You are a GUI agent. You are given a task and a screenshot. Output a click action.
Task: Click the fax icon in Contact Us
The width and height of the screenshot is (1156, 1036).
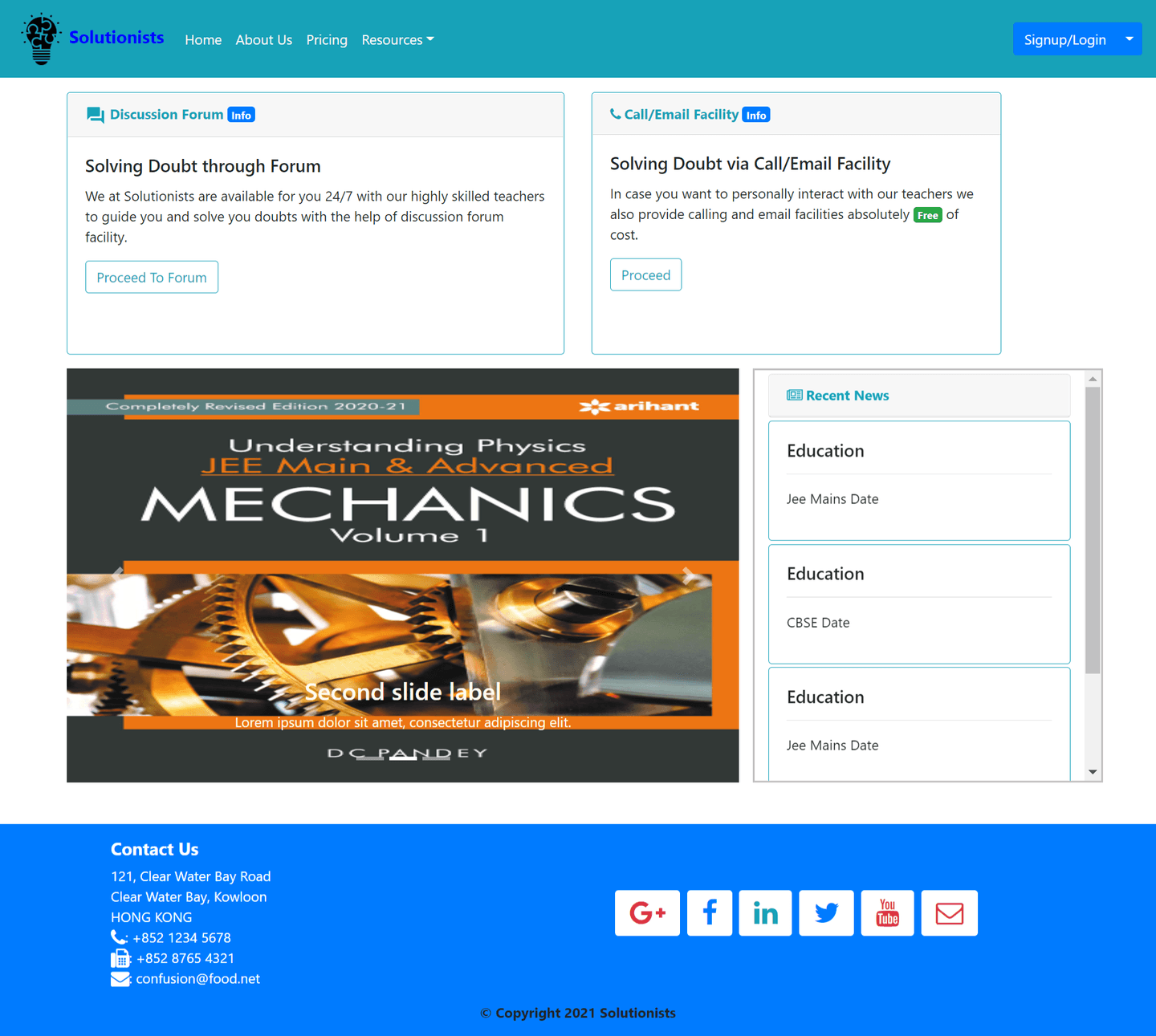[120, 958]
